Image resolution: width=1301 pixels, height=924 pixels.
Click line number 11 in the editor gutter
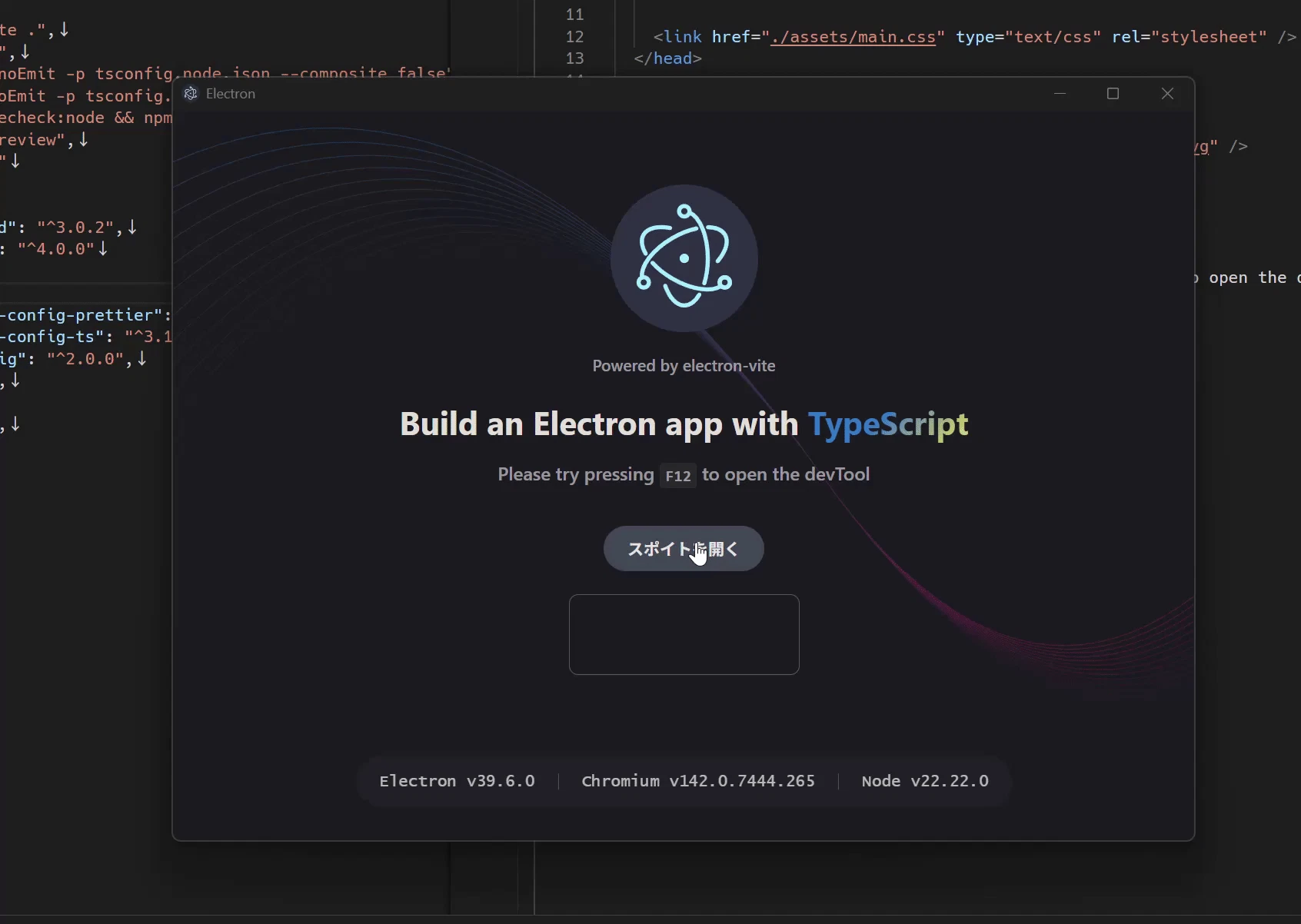click(x=575, y=15)
